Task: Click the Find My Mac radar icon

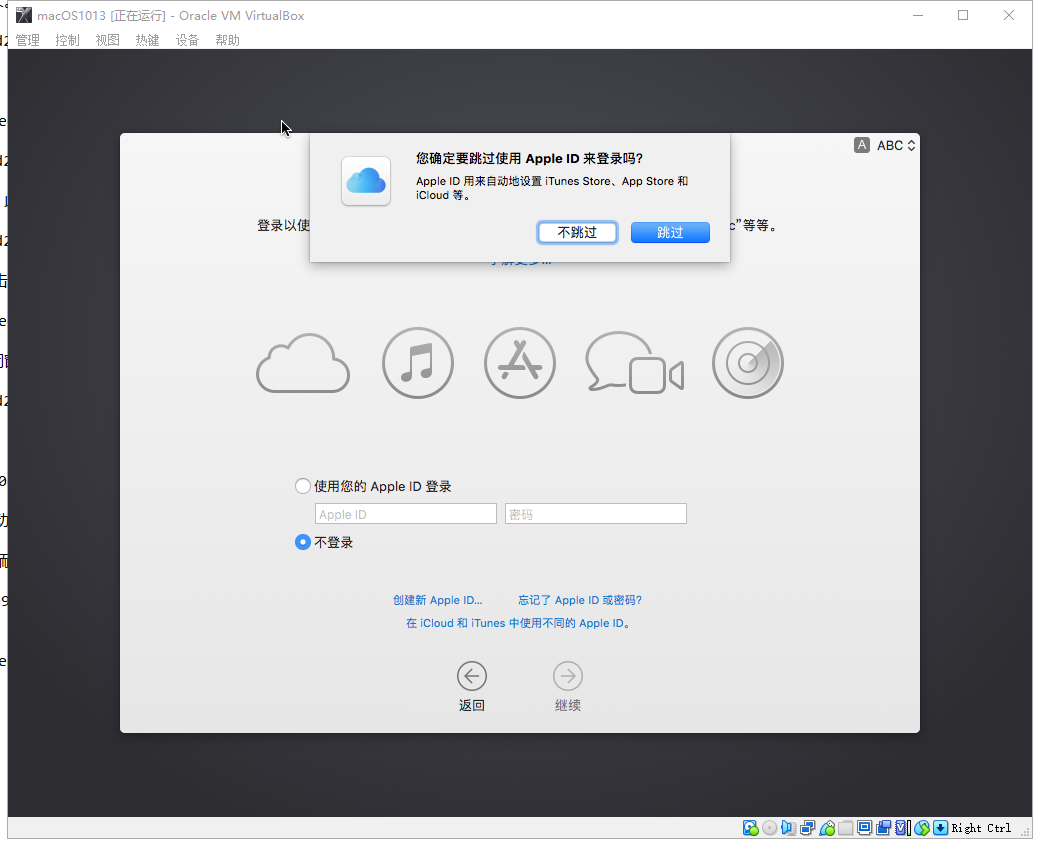Action: [x=748, y=363]
